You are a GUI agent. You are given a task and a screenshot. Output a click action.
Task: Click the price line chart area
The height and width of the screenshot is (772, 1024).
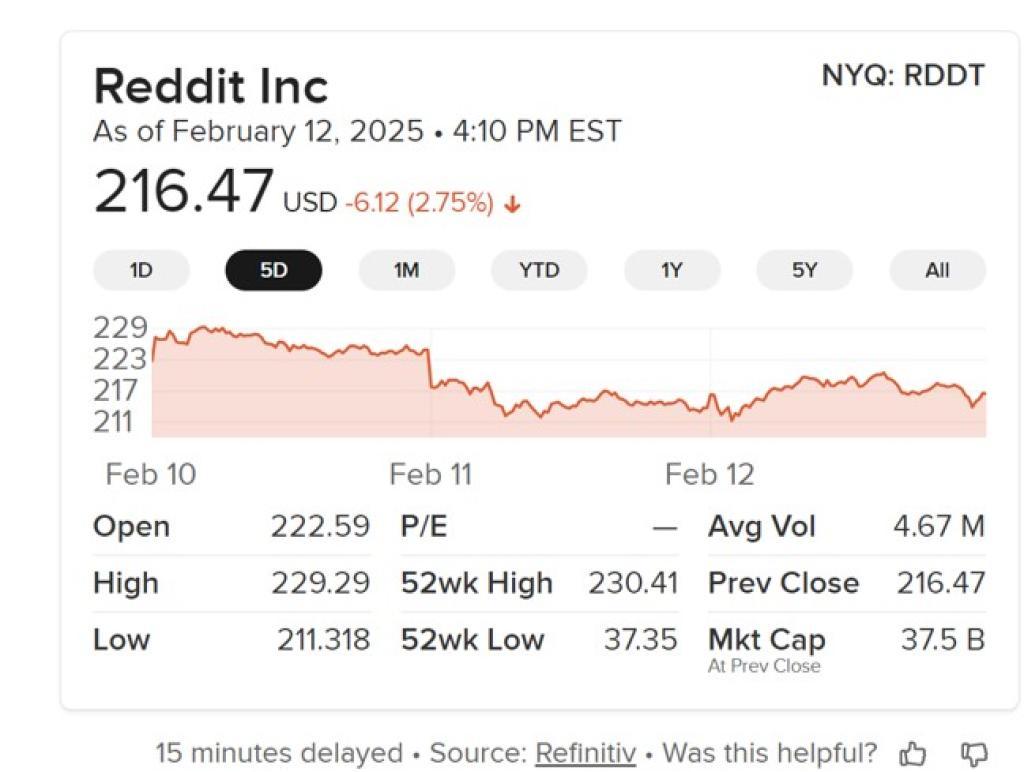pos(568,382)
